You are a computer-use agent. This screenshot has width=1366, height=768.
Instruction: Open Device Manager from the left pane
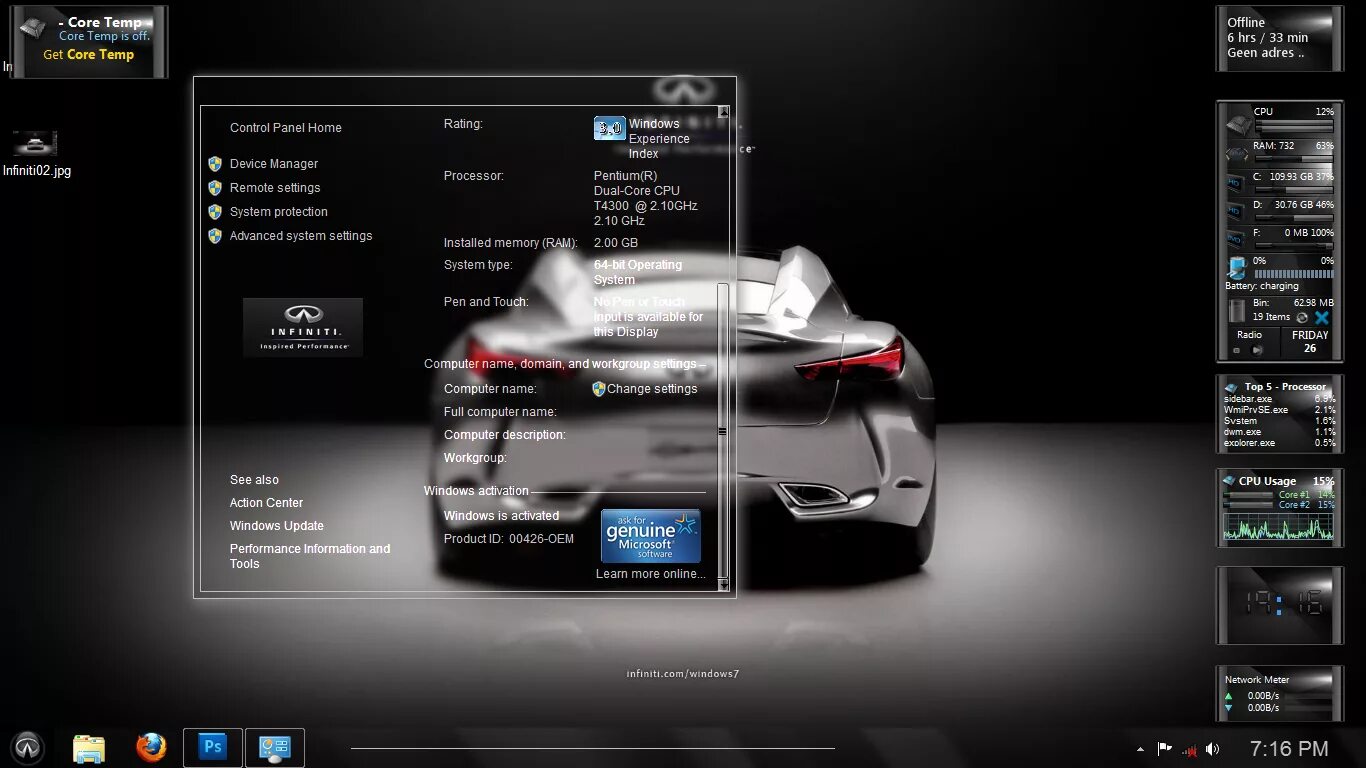click(273, 164)
